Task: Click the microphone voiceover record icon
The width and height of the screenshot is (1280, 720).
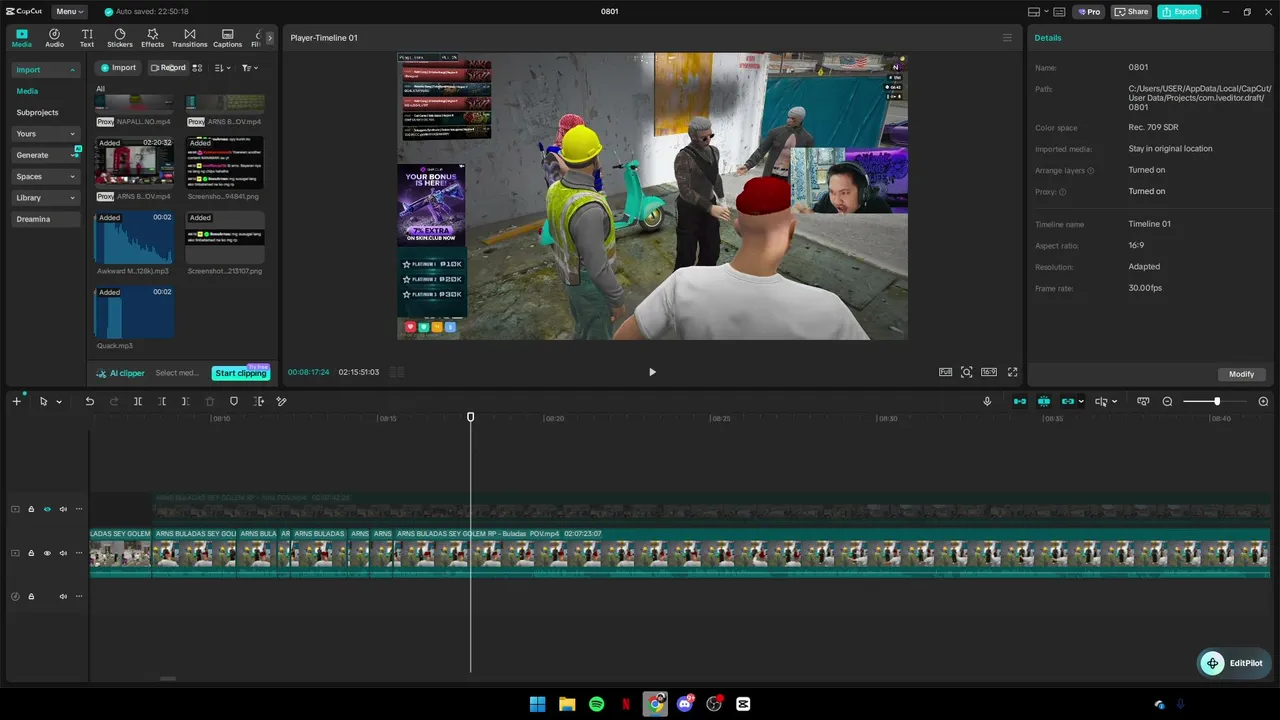Action: pos(987,401)
